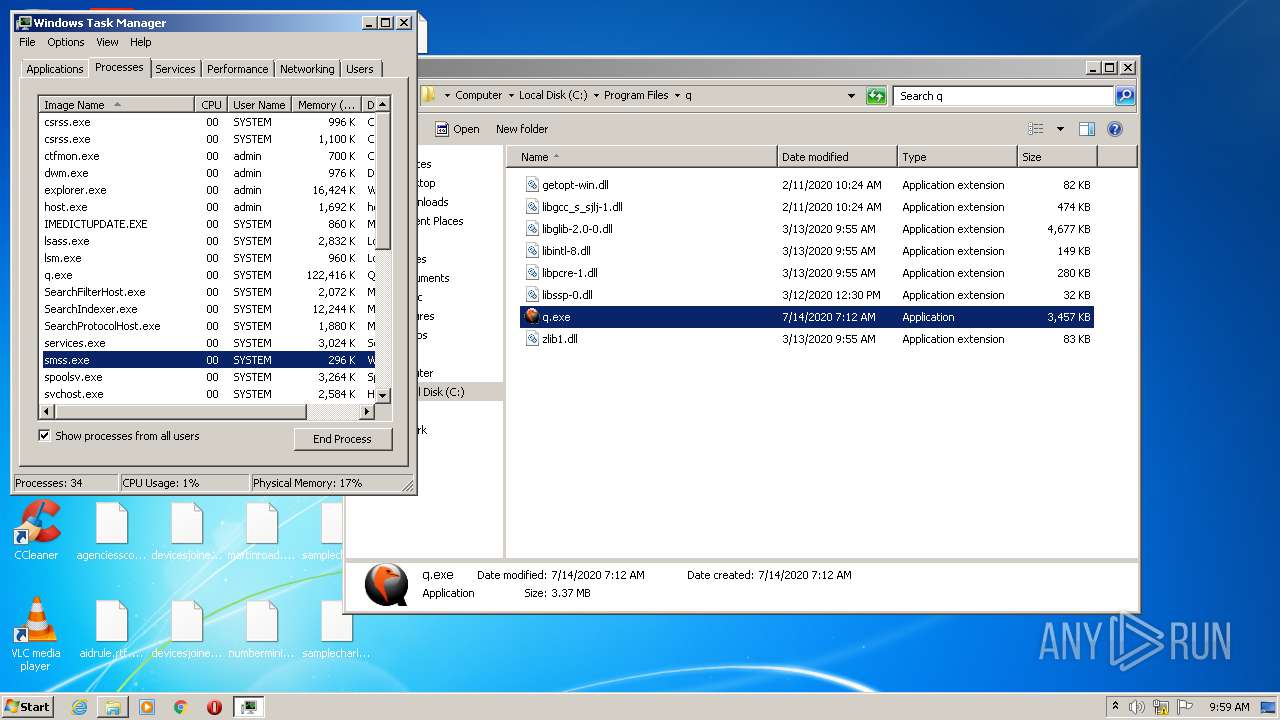Open the Options menu in Task Manager
Screen dimensions: 1280x720
66,42
